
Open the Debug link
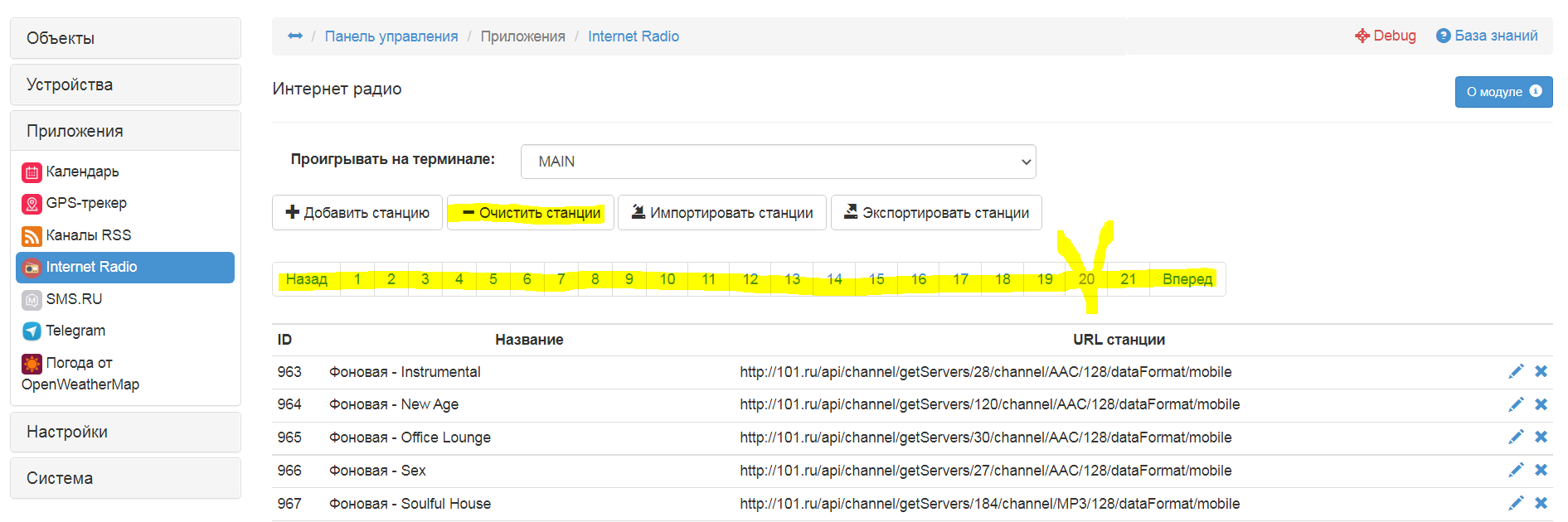click(1386, 36)
